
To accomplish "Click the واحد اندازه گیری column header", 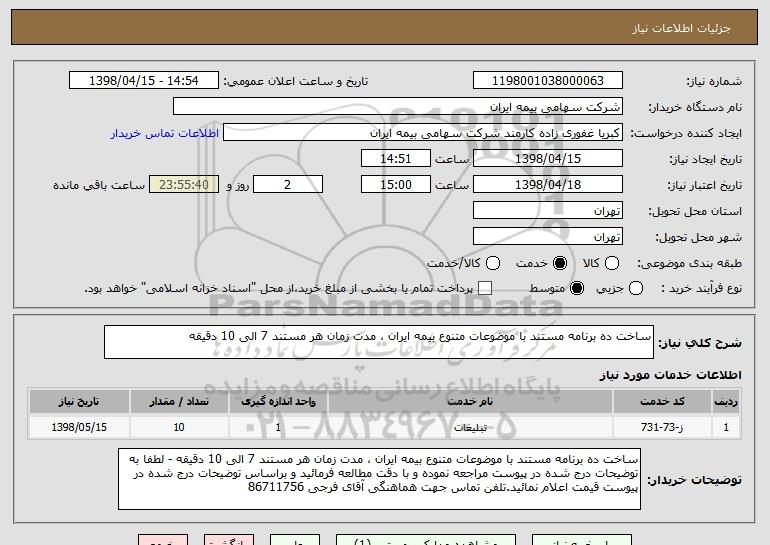I will [x=278, y=402].
